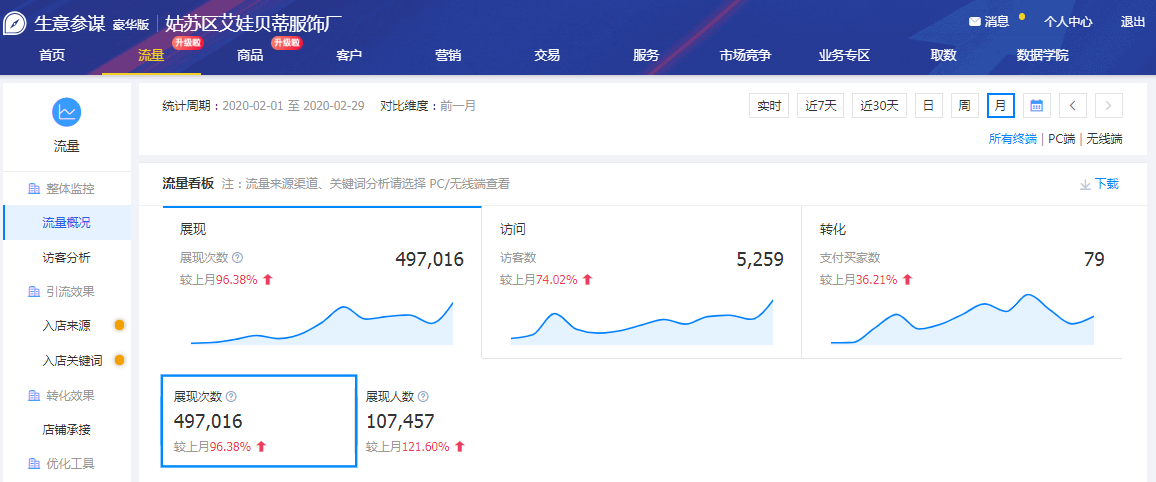Open 流量概况 in sidebar
The width and height of the screenshot is (1156, 482).
(x=66, y=223)
